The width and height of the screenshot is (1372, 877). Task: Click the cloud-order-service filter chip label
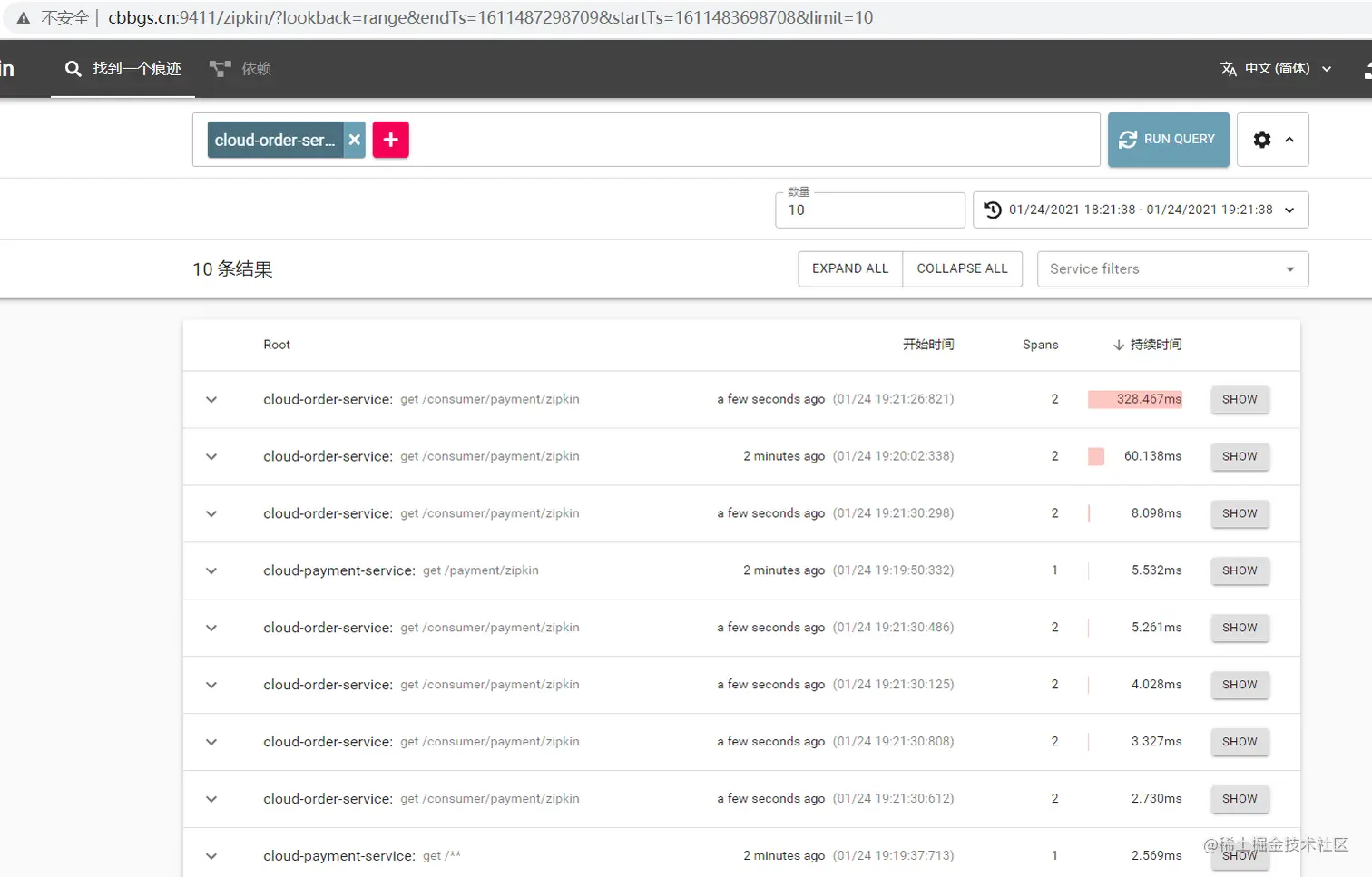click(275, 140)
